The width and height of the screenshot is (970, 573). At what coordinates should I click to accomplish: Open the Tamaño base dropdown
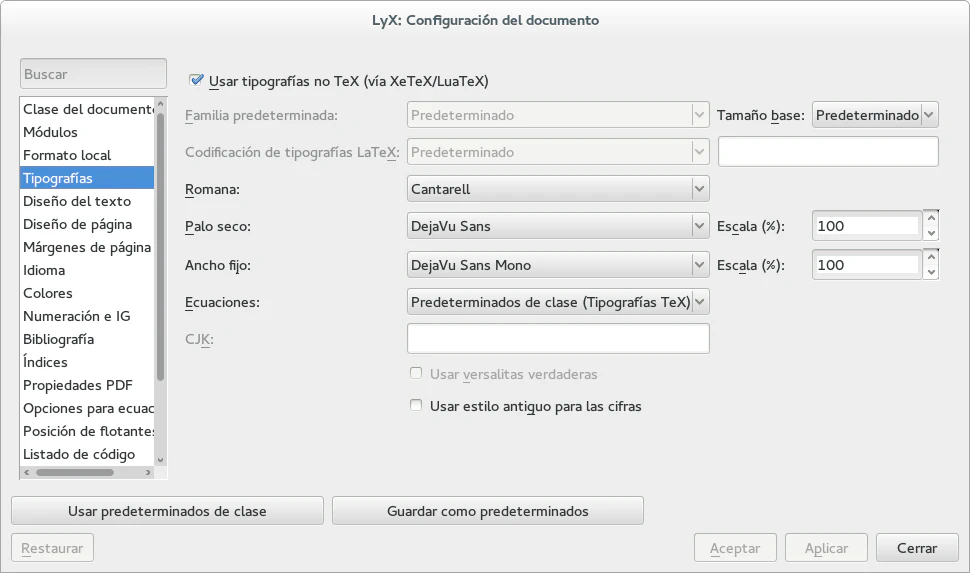tap(875, 115)
